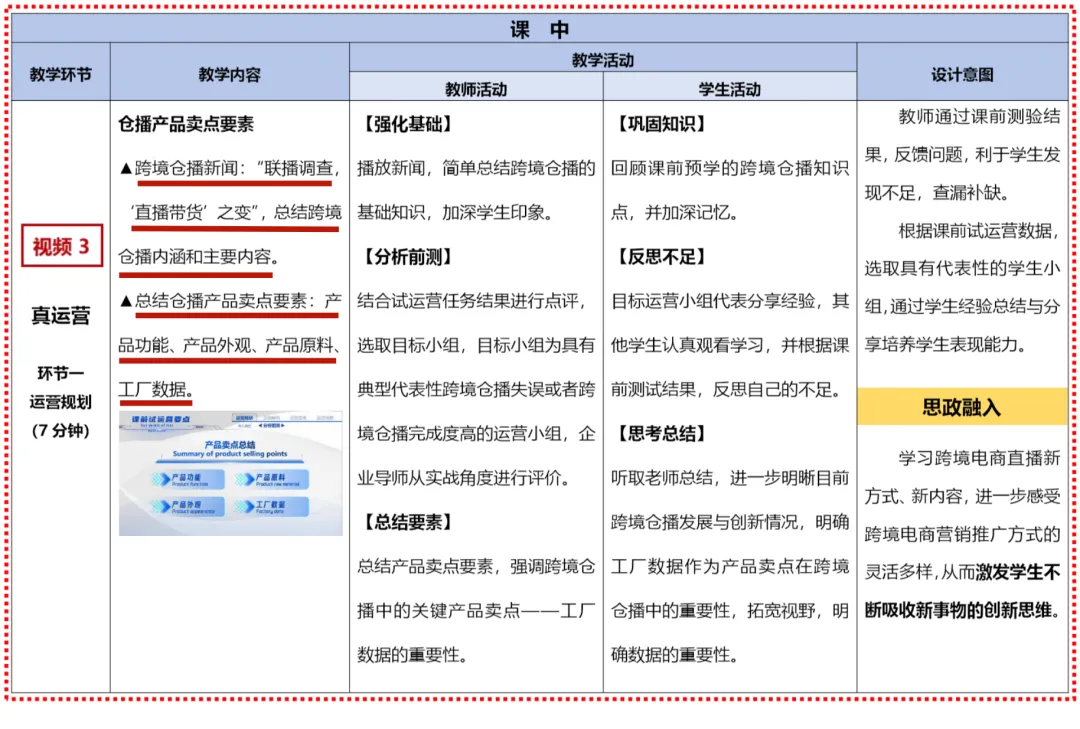Click underlined 工厂数据。 in teaching content
Viewport: 1080px width, 729px height.
(156, 389)
